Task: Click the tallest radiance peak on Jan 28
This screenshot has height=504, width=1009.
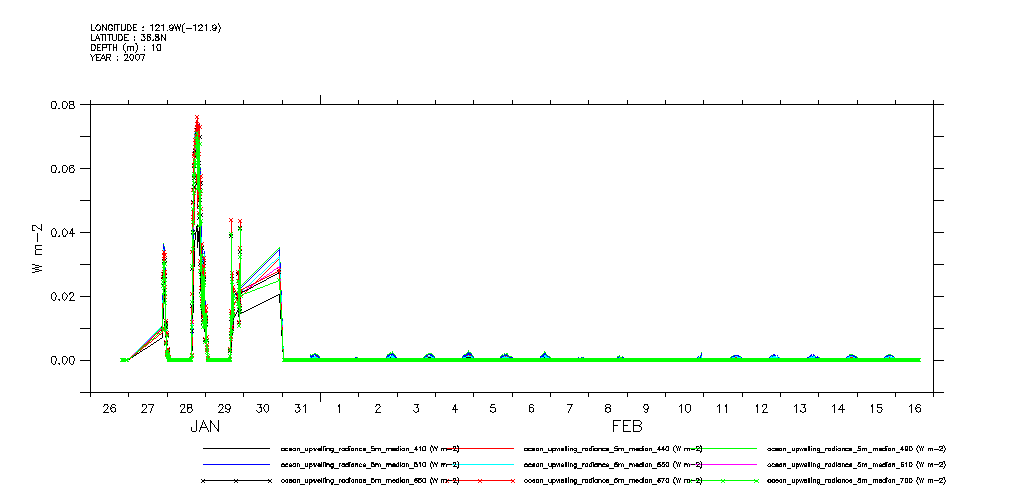Action: click(197, 118)
